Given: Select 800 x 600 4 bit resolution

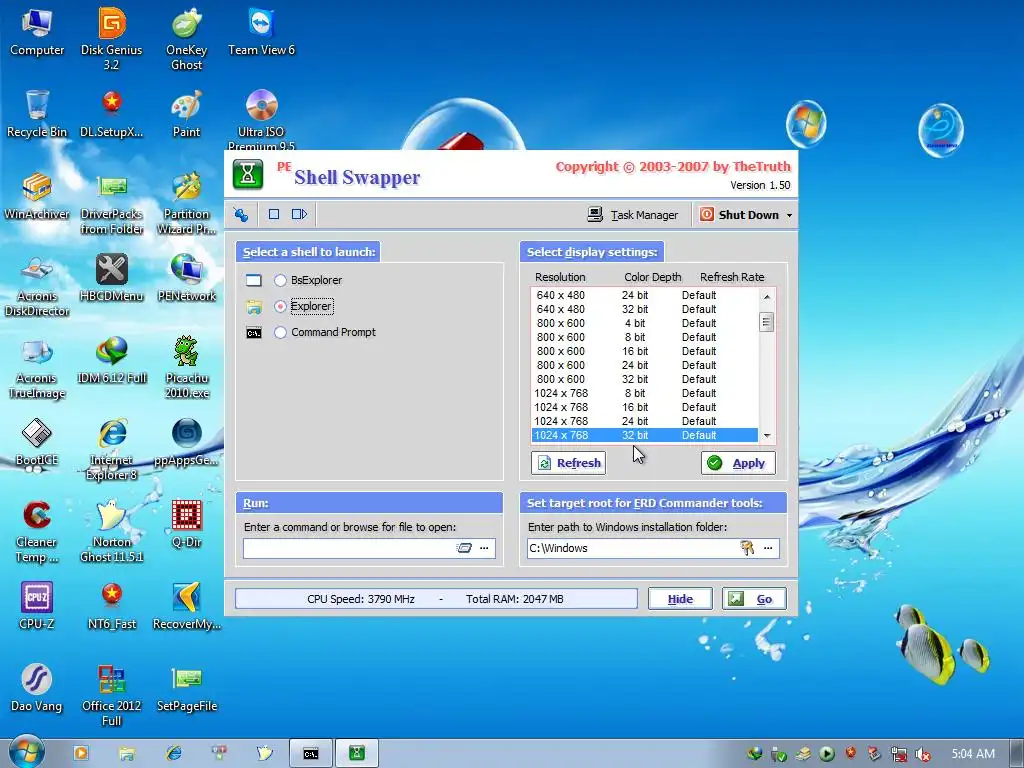Looking at the screenshot, I should pos(645,323).
